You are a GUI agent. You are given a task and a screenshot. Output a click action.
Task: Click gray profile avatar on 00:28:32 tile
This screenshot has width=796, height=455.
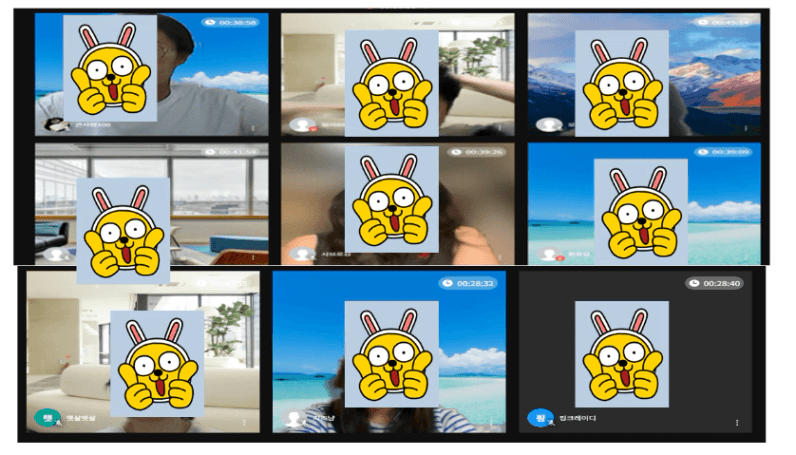(x=294, y=418)
